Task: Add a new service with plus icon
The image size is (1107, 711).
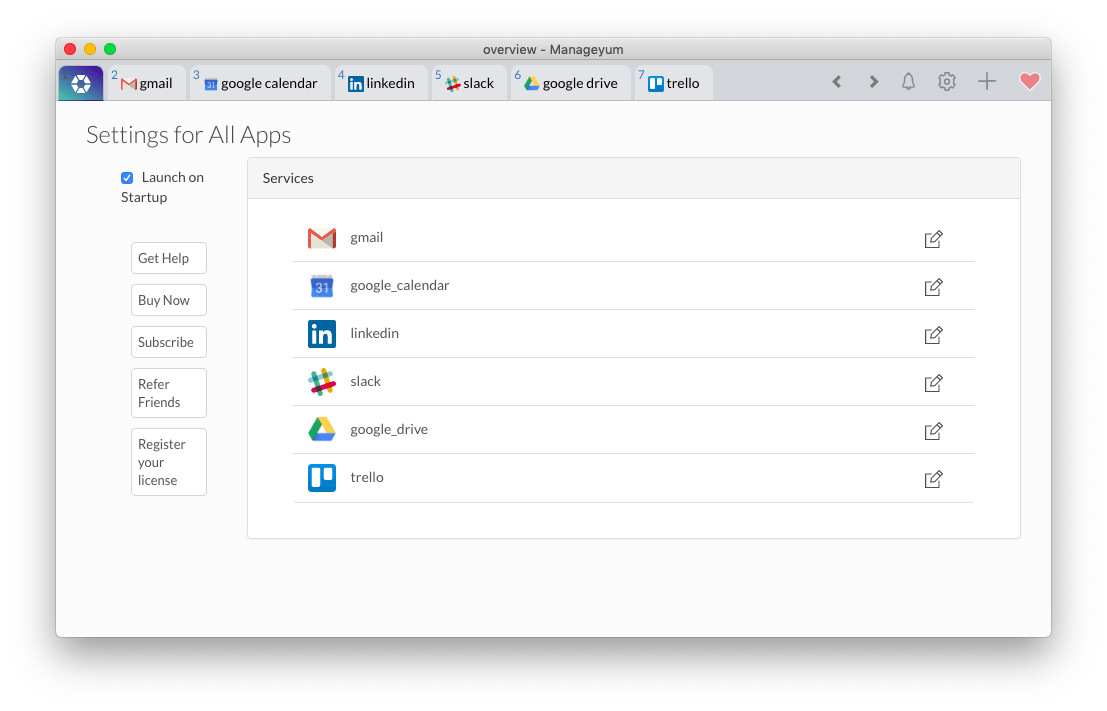Action: pos(987,82)
